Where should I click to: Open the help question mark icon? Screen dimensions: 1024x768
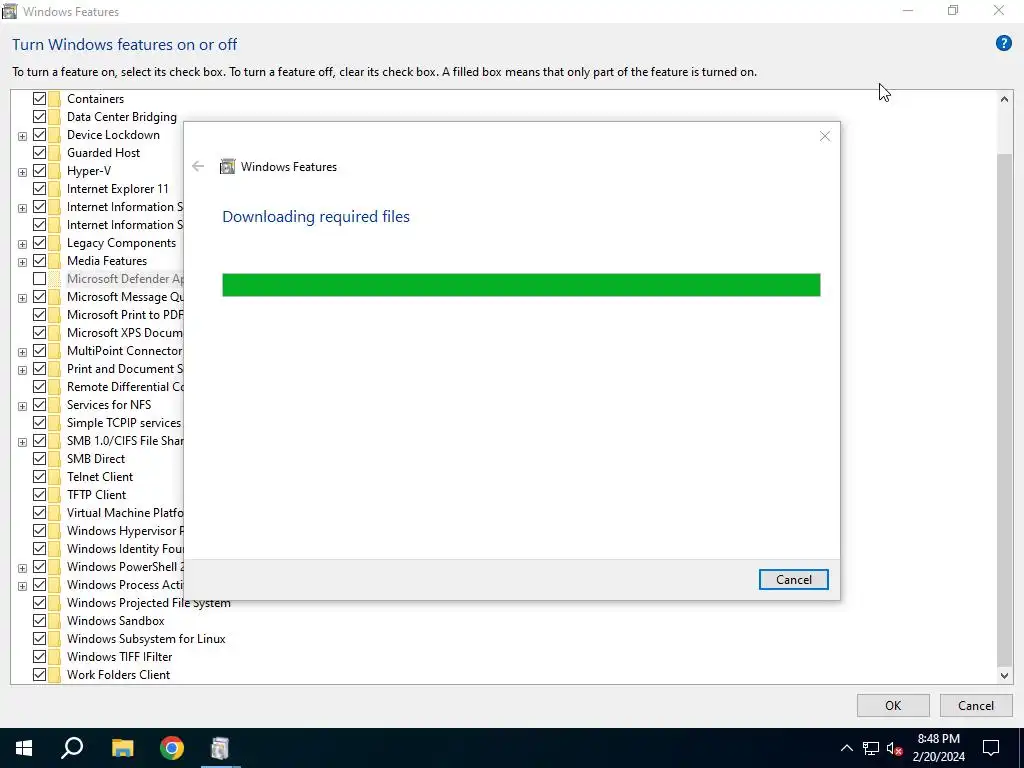click(1003, 44)
